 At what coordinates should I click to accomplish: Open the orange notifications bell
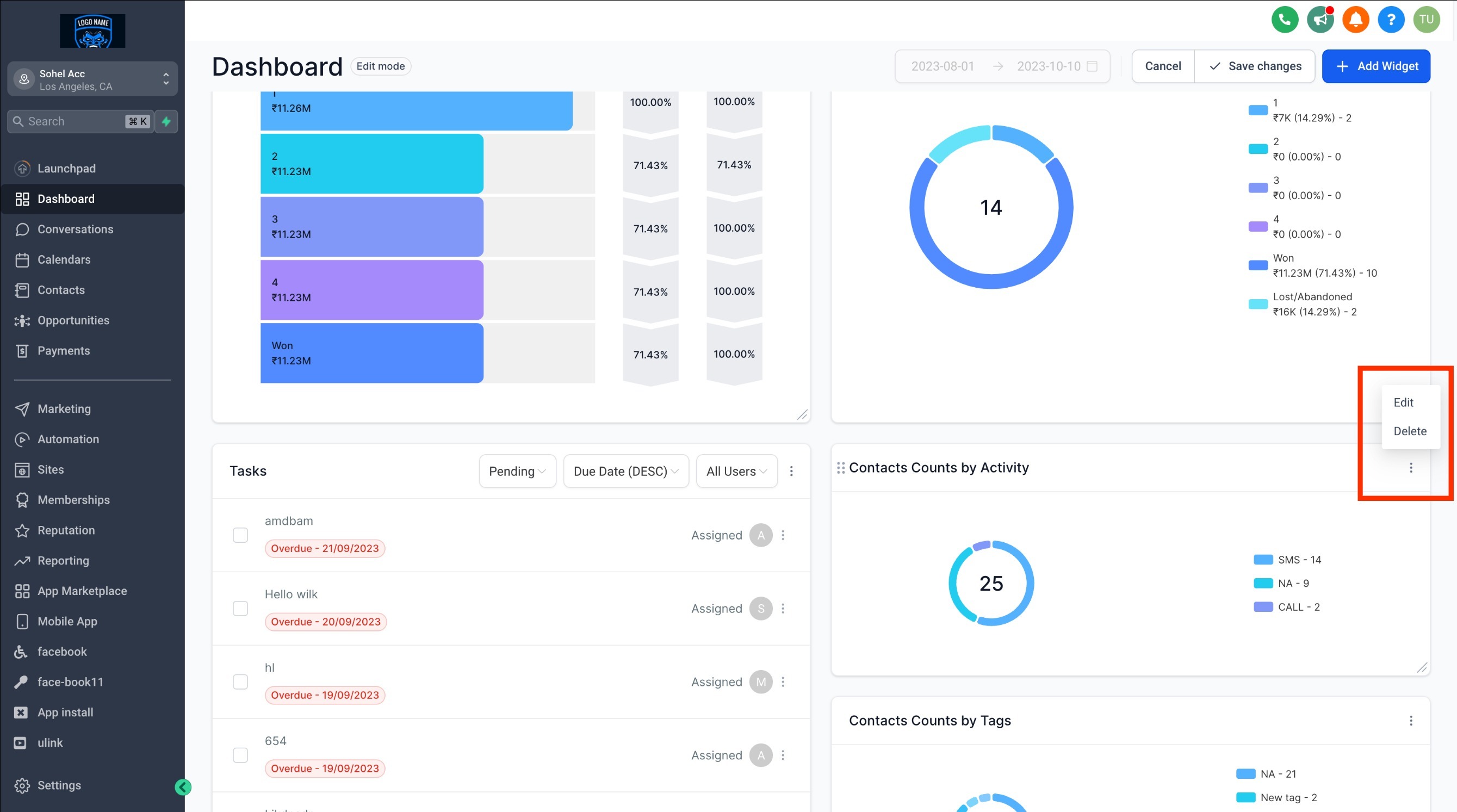pyautogui.click(x=1355, y=20)
